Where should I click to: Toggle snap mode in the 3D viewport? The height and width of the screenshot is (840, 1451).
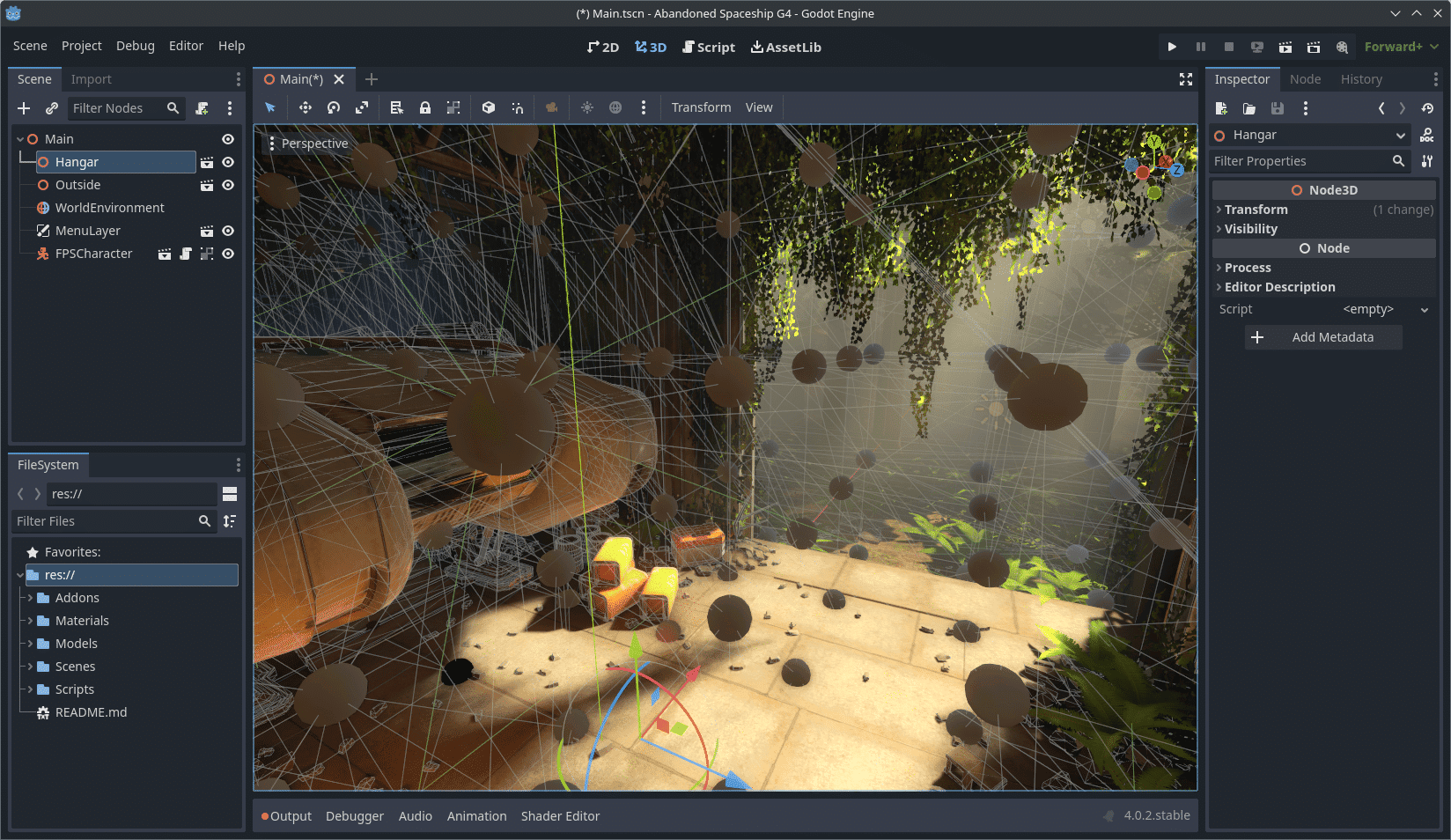(518, 107)
